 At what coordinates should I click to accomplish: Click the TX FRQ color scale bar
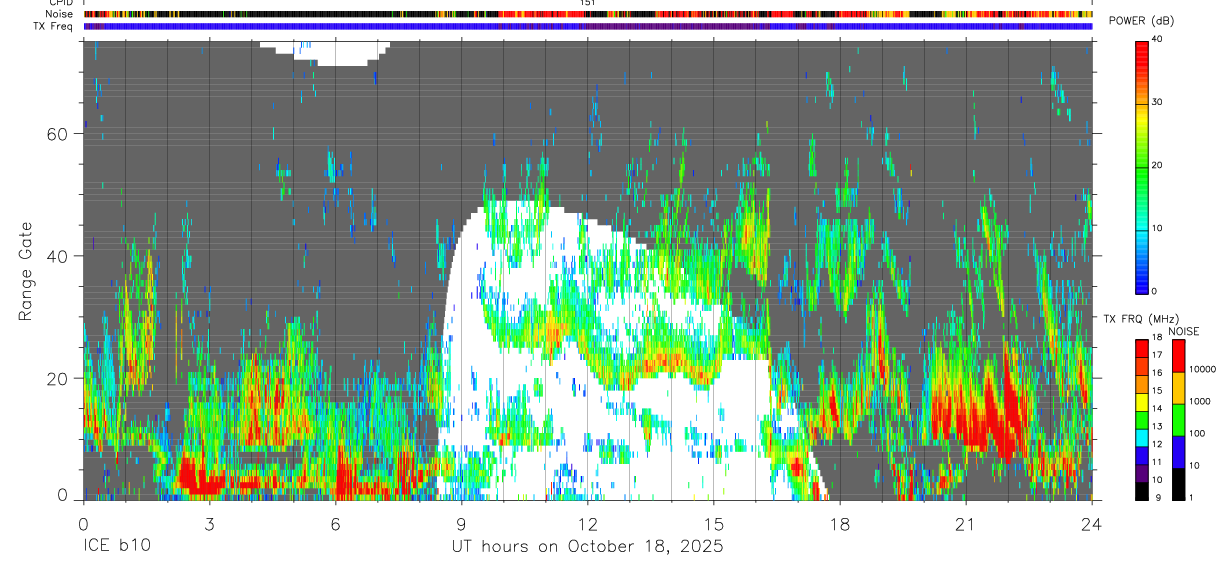click(x=1142, y=420)
